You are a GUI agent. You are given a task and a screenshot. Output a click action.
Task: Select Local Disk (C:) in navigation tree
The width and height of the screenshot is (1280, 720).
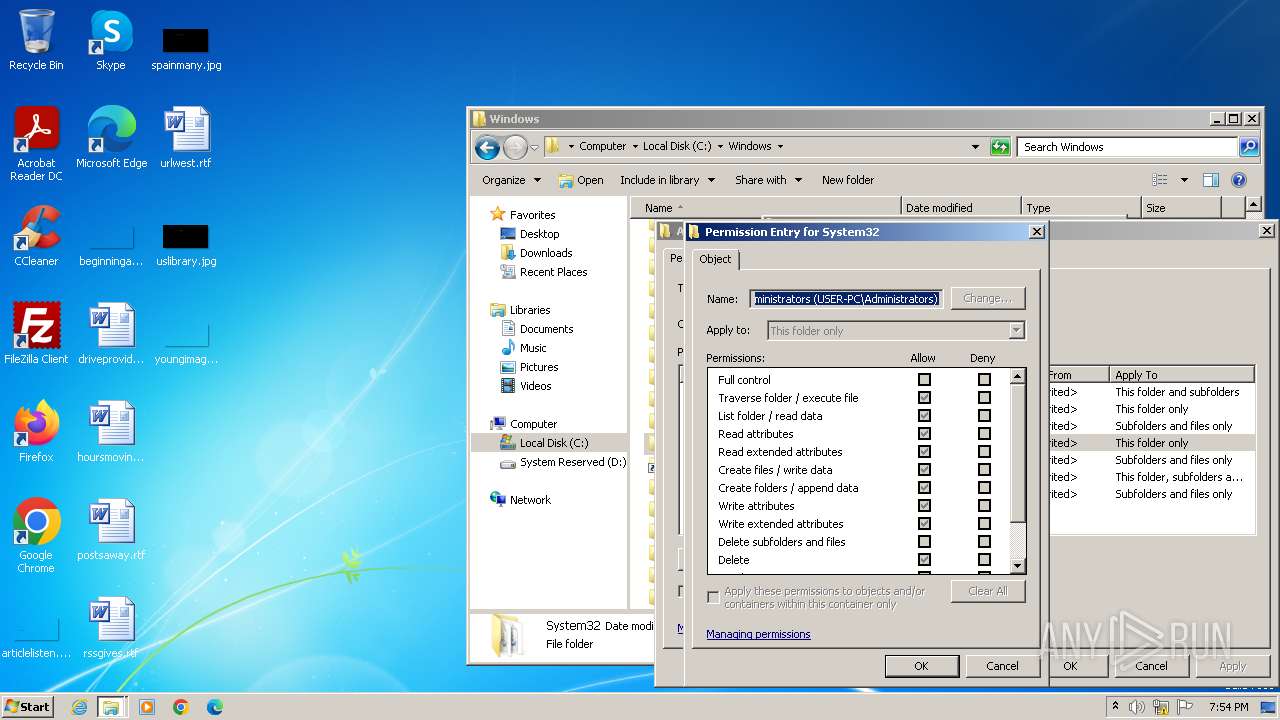(x=553, y=443)
